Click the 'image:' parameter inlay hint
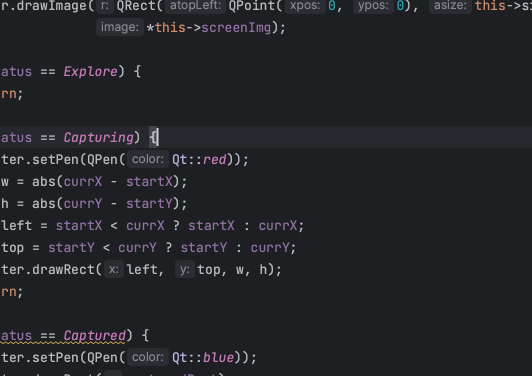Viewport: 532px width, 376px height. (x=120, y=27)
